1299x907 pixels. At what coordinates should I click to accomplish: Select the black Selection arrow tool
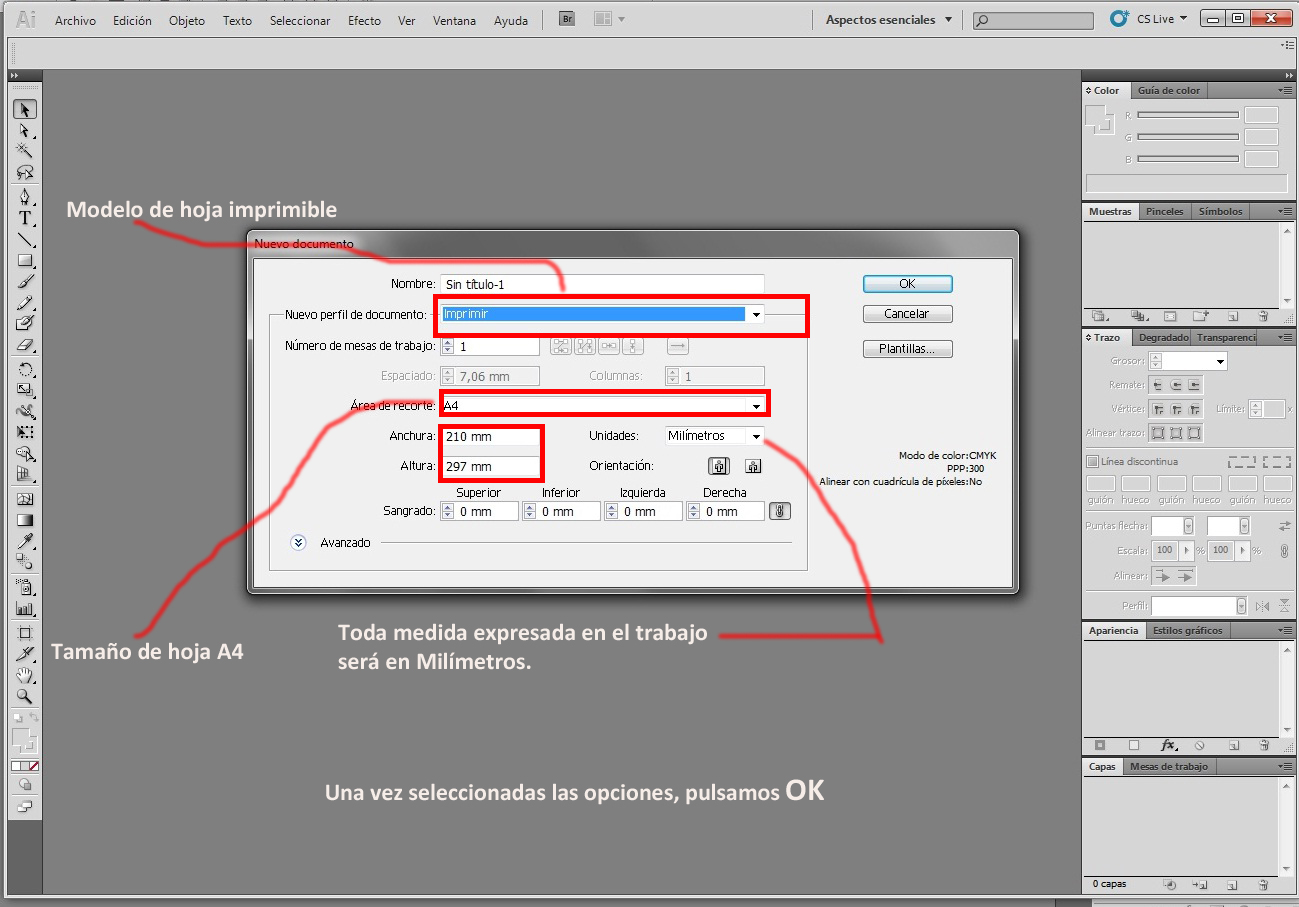pyautogui.click(x=25, y=109)
